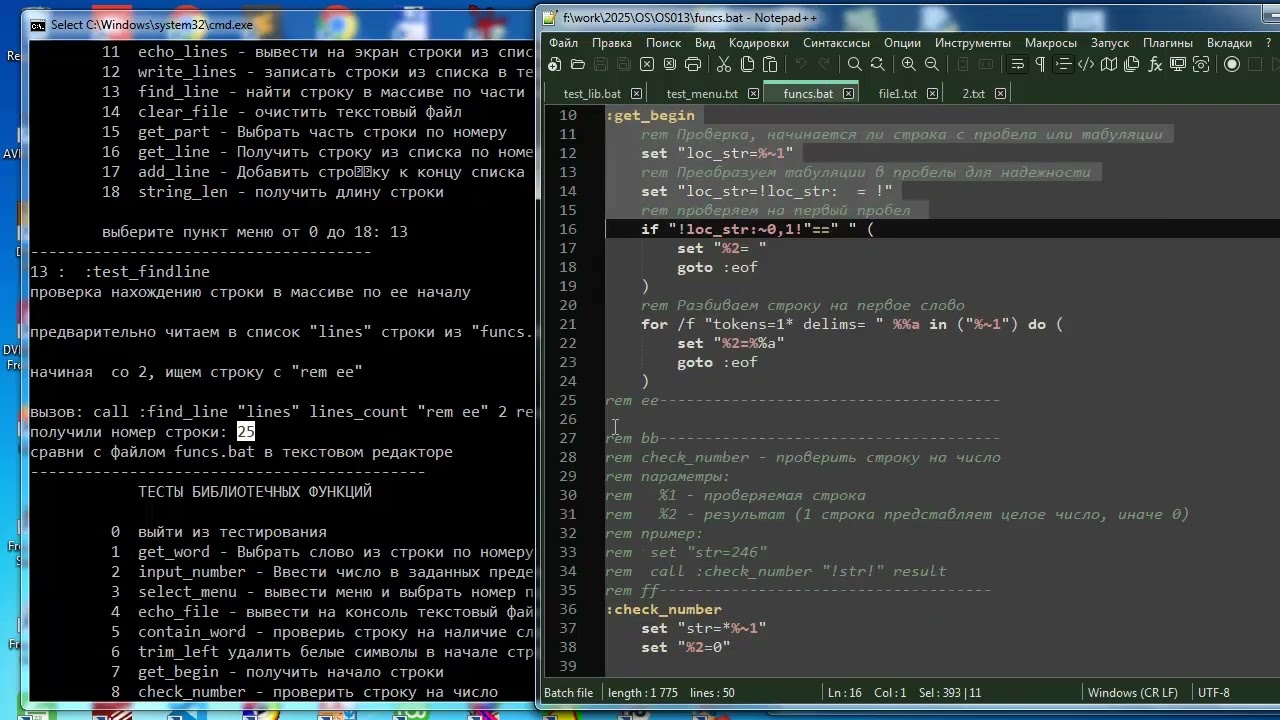Open the Синтаксисы menu
The width and height of the screenshot is (1280, 720).
point(836,43)
